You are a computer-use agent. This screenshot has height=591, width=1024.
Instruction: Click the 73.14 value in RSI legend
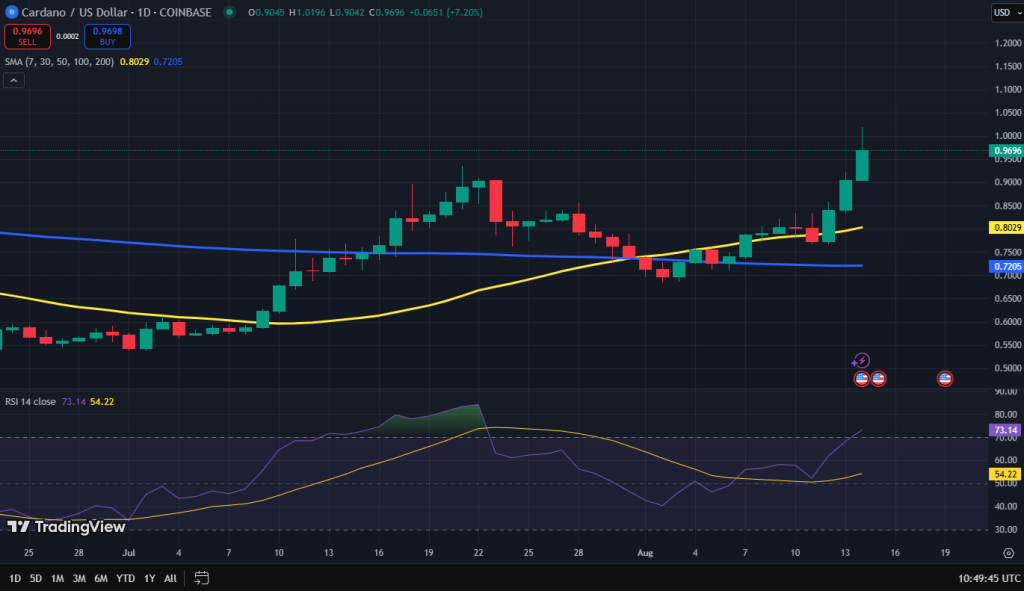[x=73, y=402]
